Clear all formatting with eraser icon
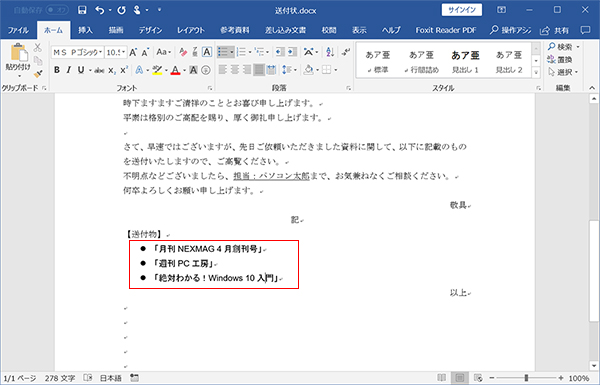Viewport: 600px width, 385px height. tap(183, 52)
